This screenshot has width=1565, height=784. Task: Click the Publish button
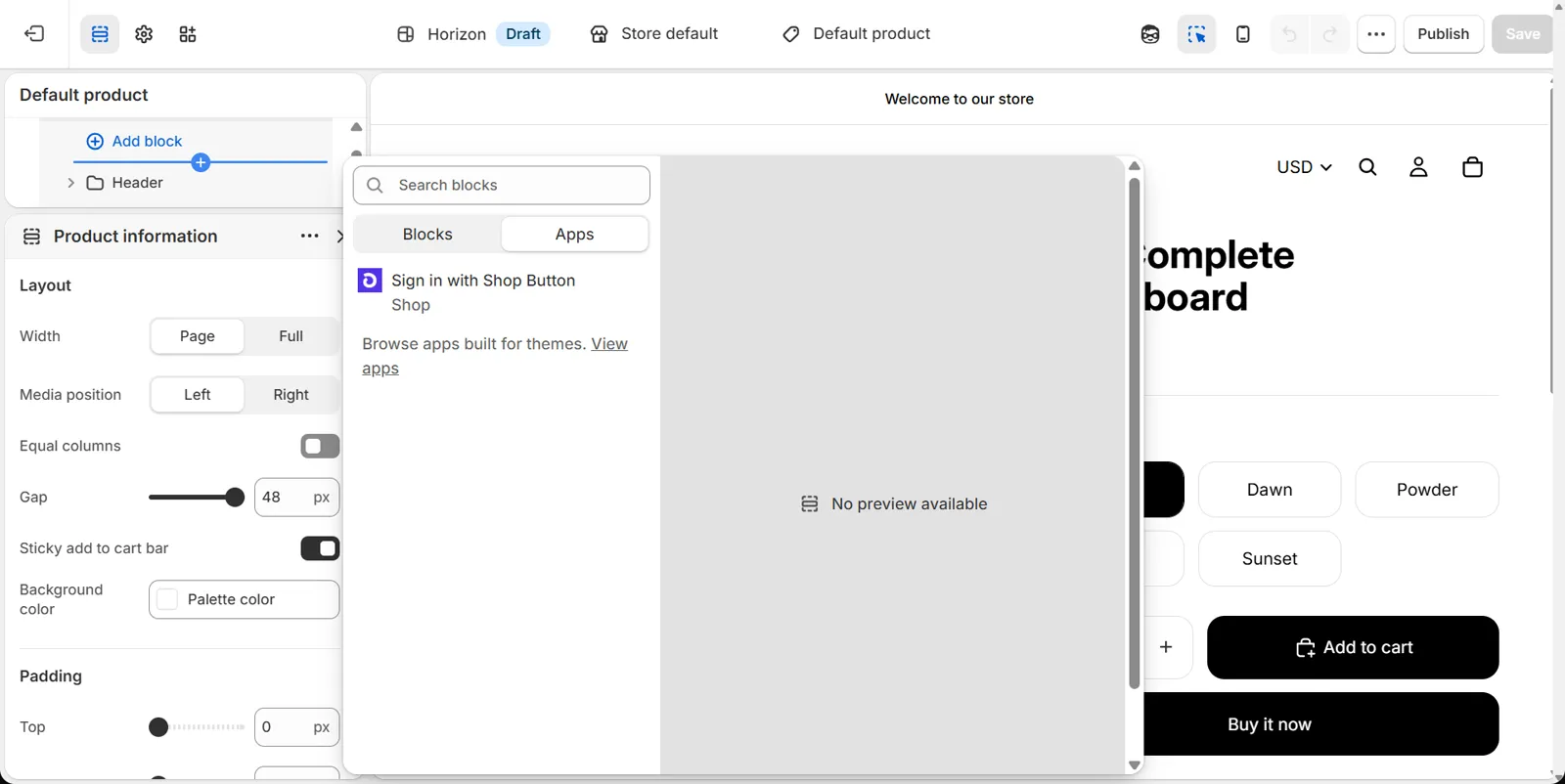tap(1443, 34)
